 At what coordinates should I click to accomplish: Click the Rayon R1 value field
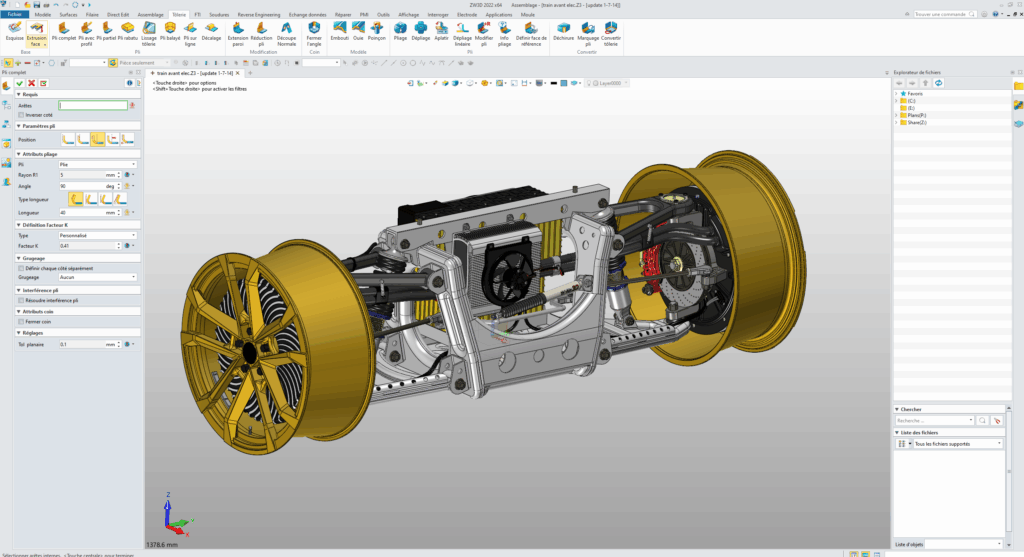coord(82,175)
